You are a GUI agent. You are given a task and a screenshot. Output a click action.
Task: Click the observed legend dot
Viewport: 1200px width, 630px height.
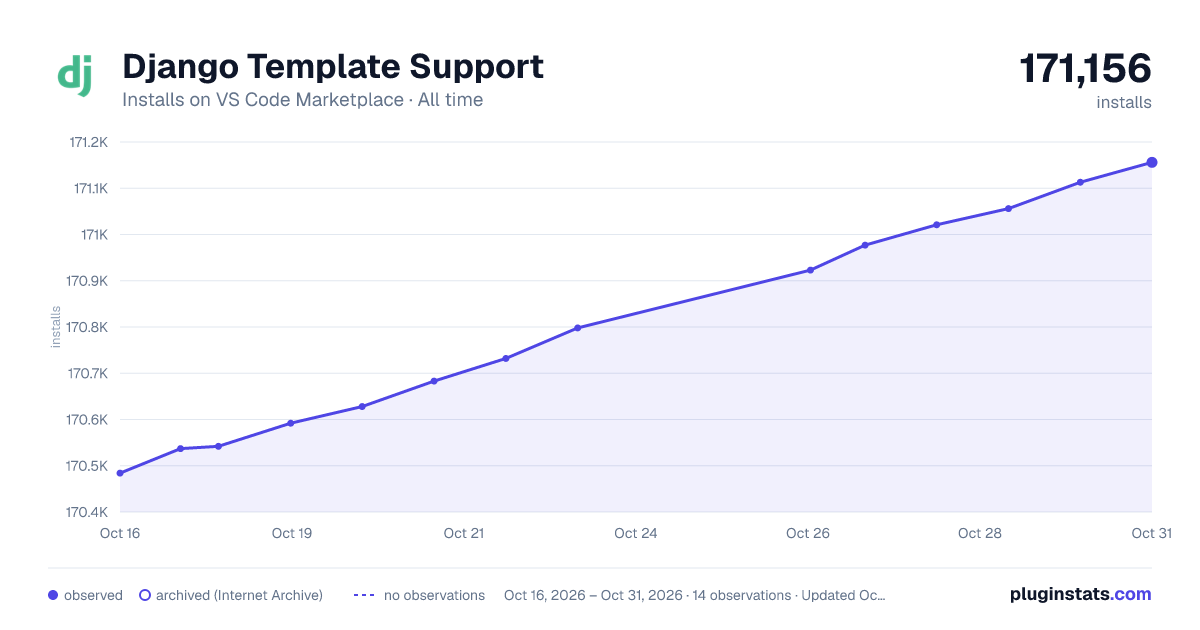tap(53, 595)
